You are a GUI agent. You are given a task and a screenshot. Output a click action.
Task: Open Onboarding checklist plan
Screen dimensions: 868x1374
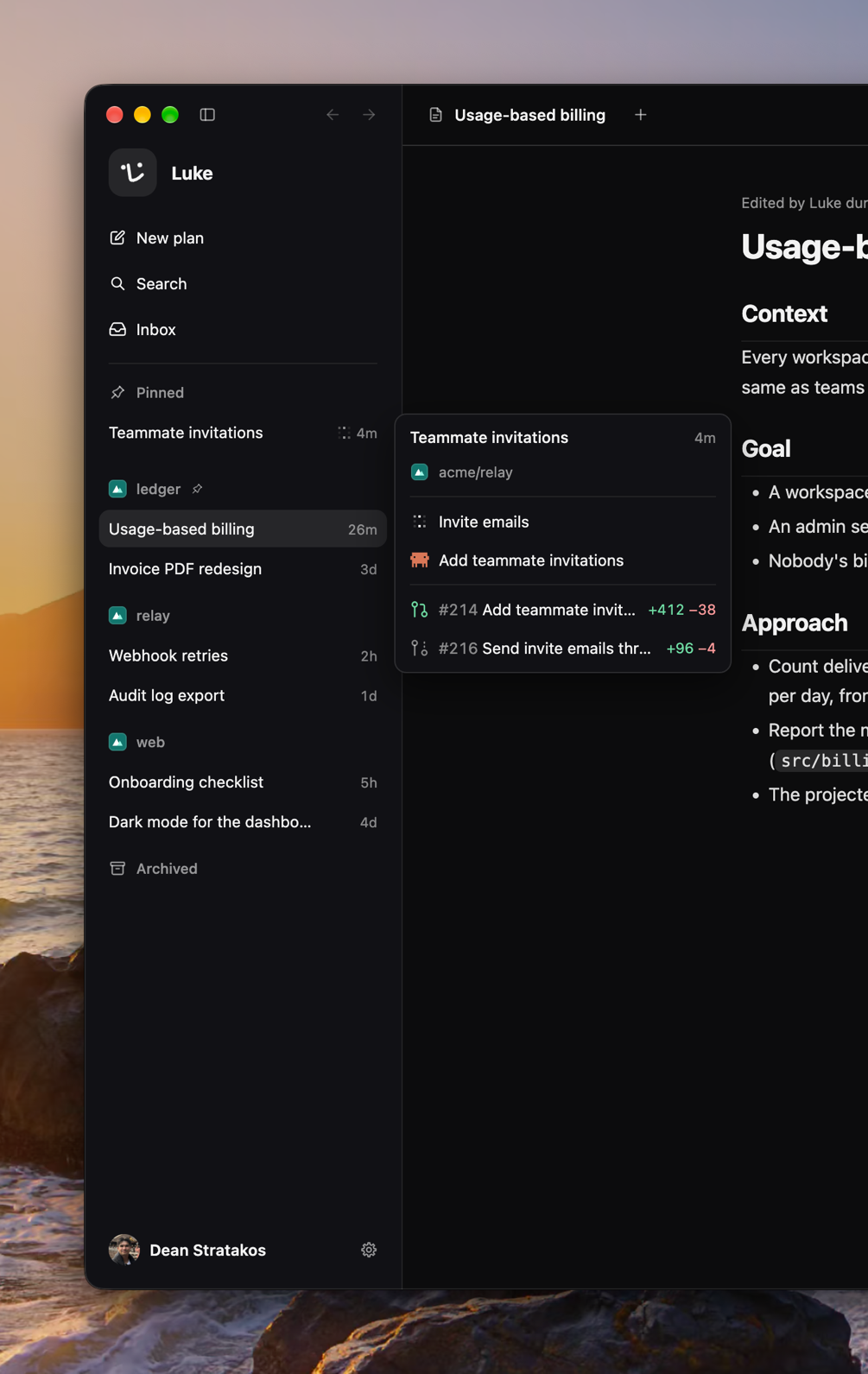(x=243, y=782)
